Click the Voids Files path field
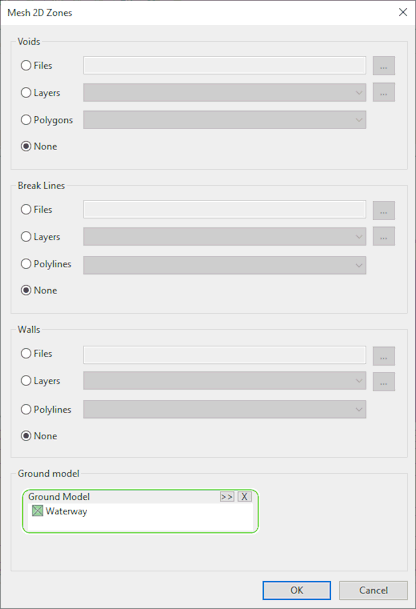The image size is (416, 609). 225,65
